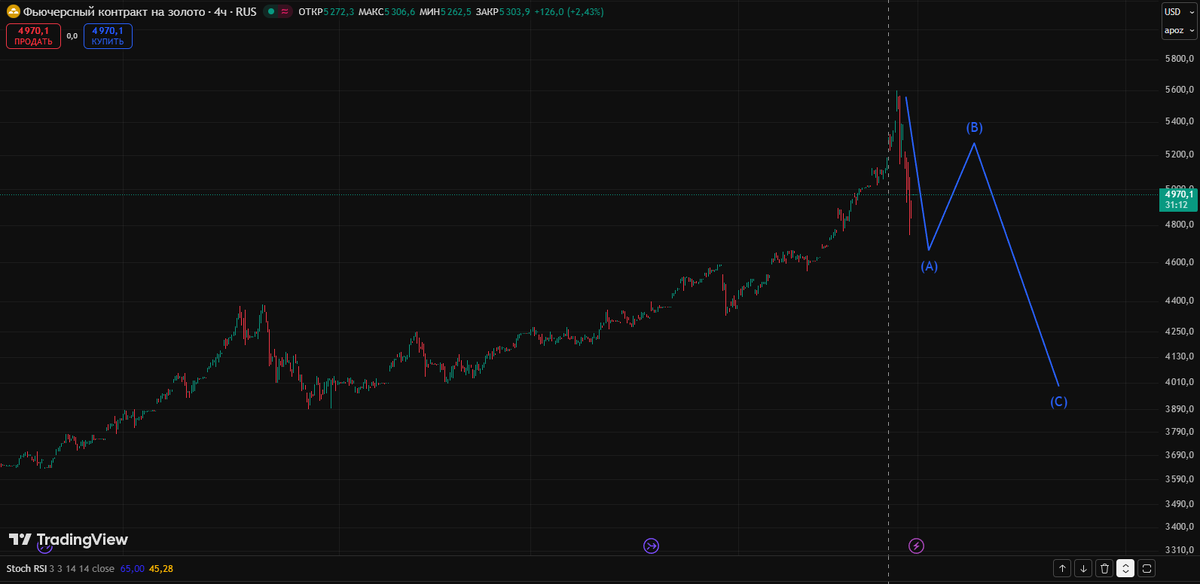This screenshot has width=1200, height=584.
Task: Select the (B) wave label
Action: (974, 127)
